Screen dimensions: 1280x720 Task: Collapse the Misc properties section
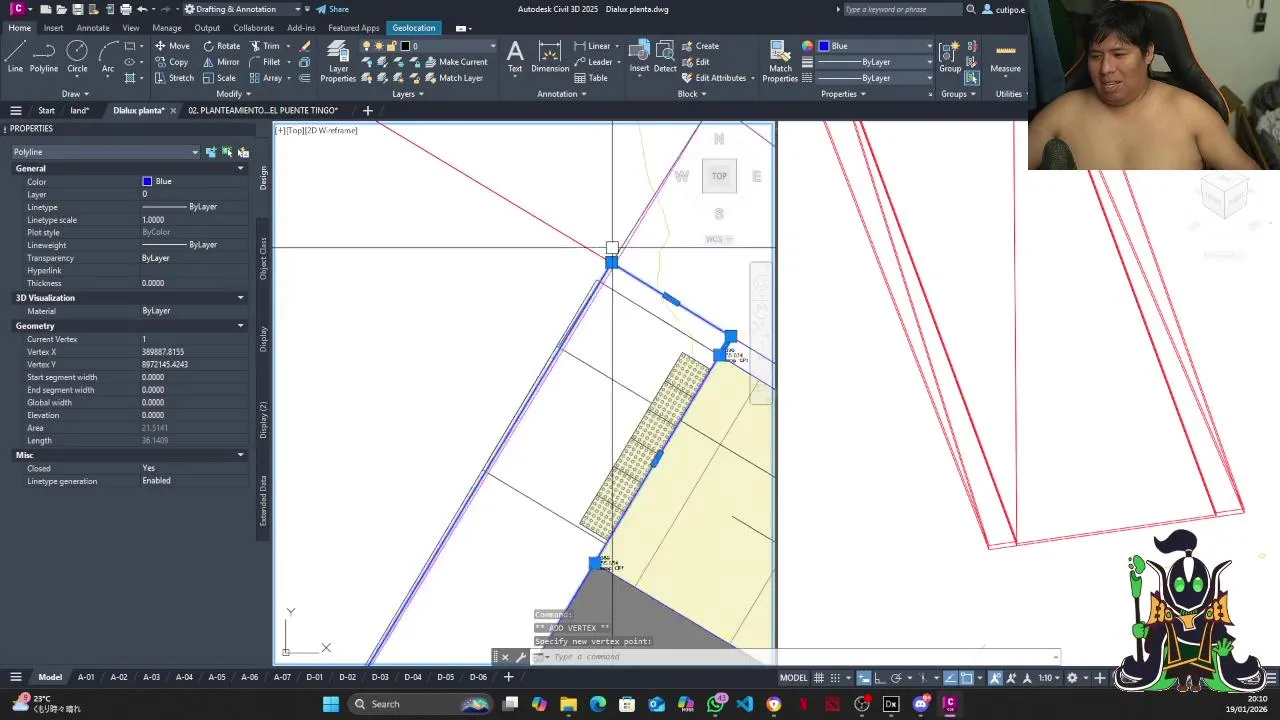[240, 455]
